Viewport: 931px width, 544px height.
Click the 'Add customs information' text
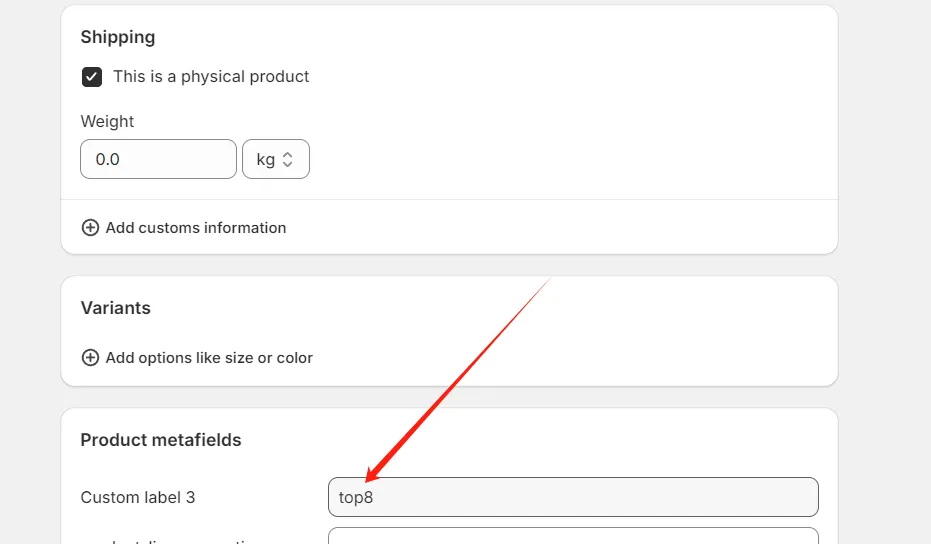tap(196, 228)
